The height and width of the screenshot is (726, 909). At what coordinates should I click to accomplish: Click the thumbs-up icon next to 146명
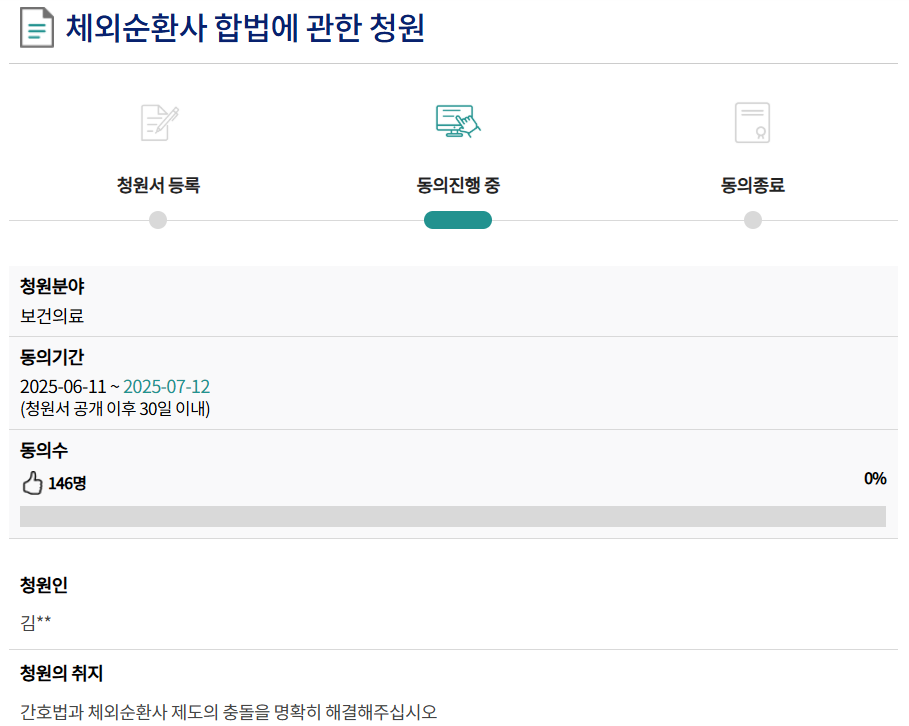(x=31, y=481)
